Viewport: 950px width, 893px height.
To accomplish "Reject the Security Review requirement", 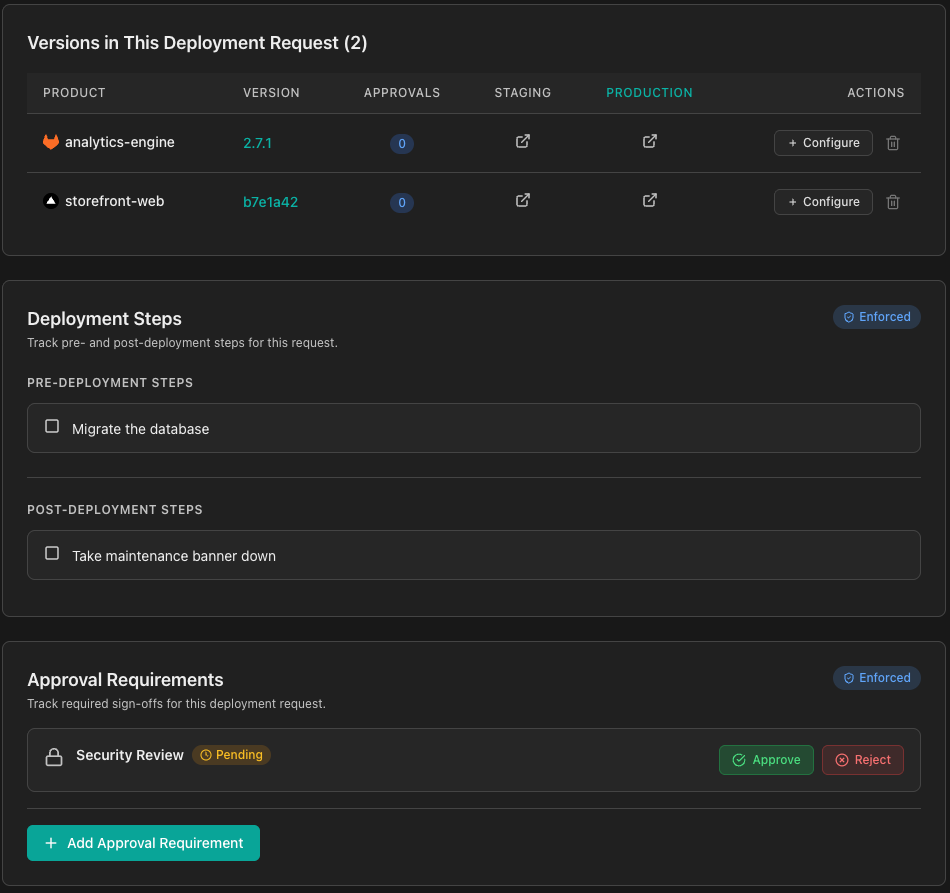I will 862,760.
